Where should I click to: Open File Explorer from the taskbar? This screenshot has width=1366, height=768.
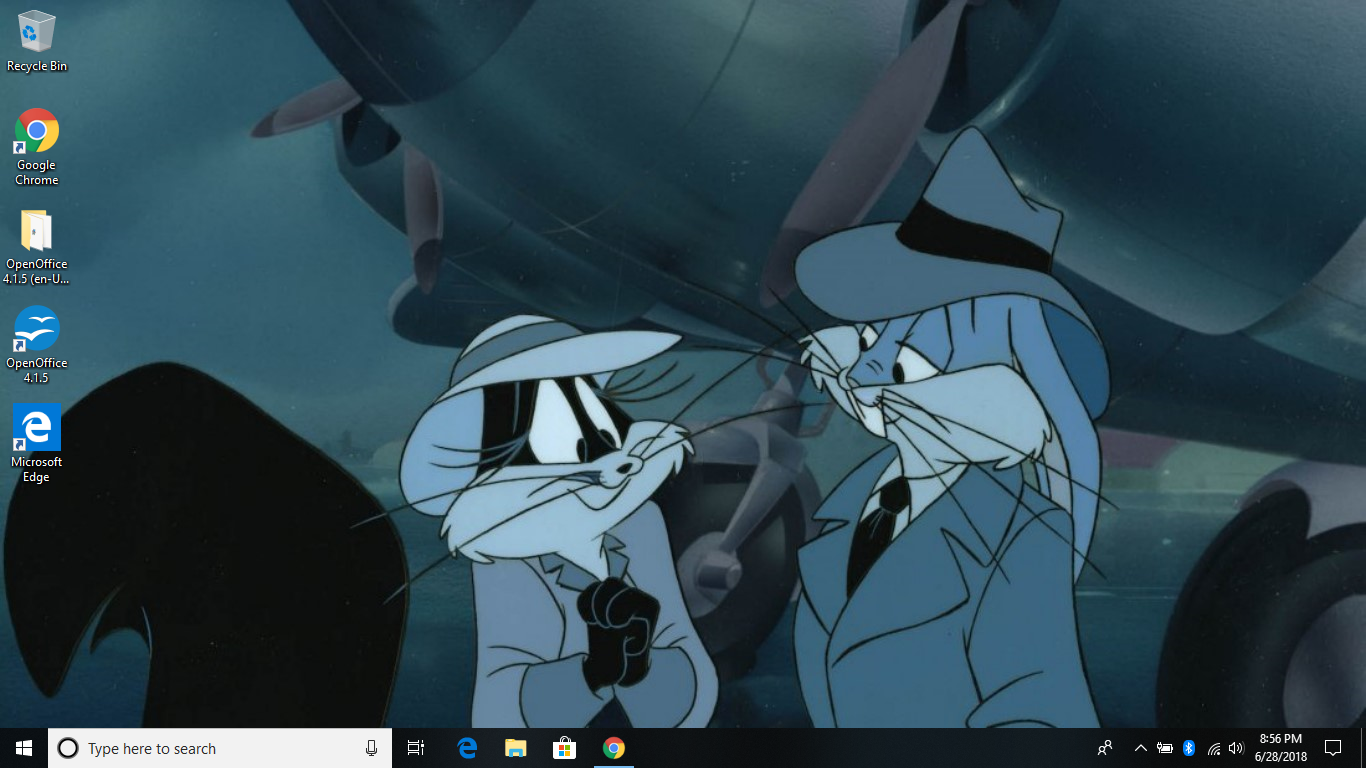(x=515, y=748)
